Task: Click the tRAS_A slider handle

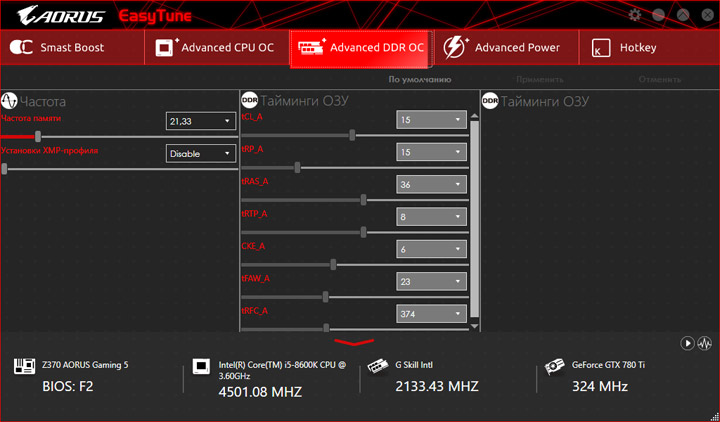Action: click(364, 200)
